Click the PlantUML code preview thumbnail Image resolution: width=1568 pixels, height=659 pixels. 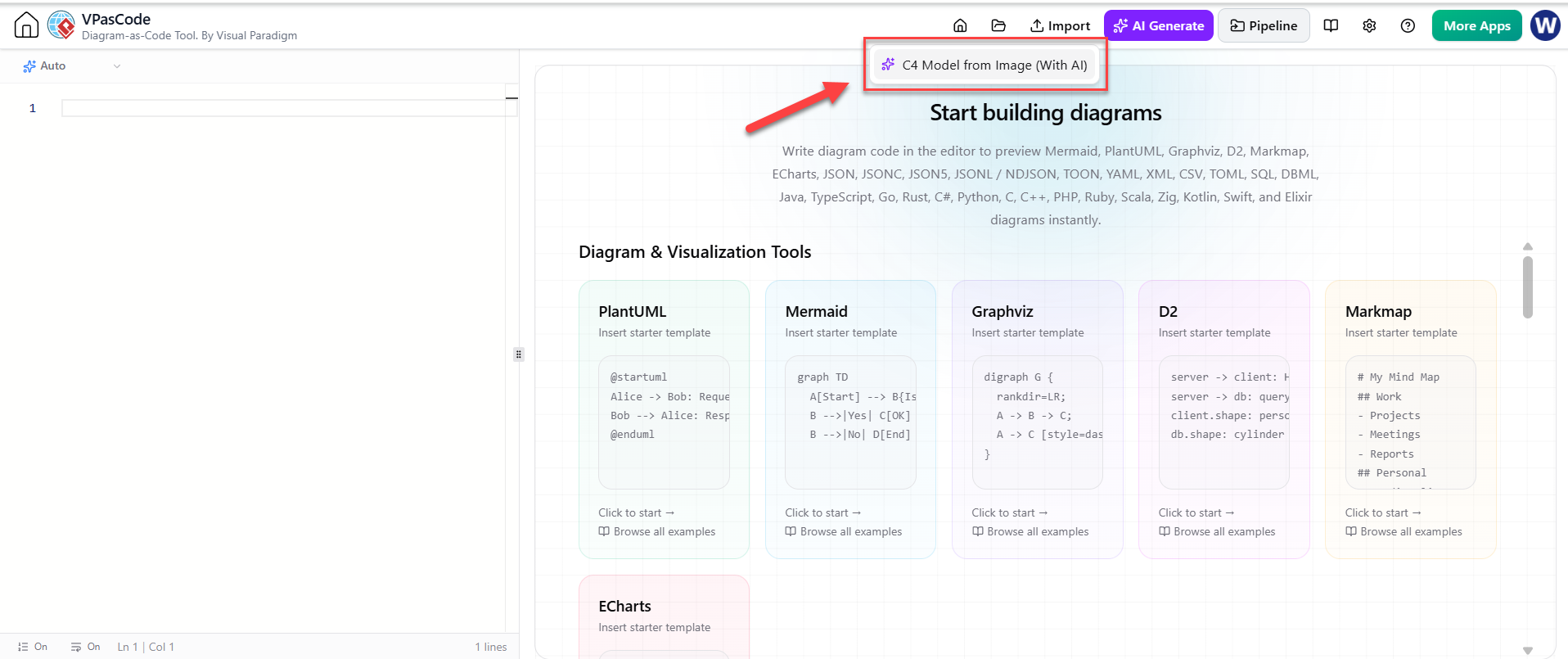[664, 422]
